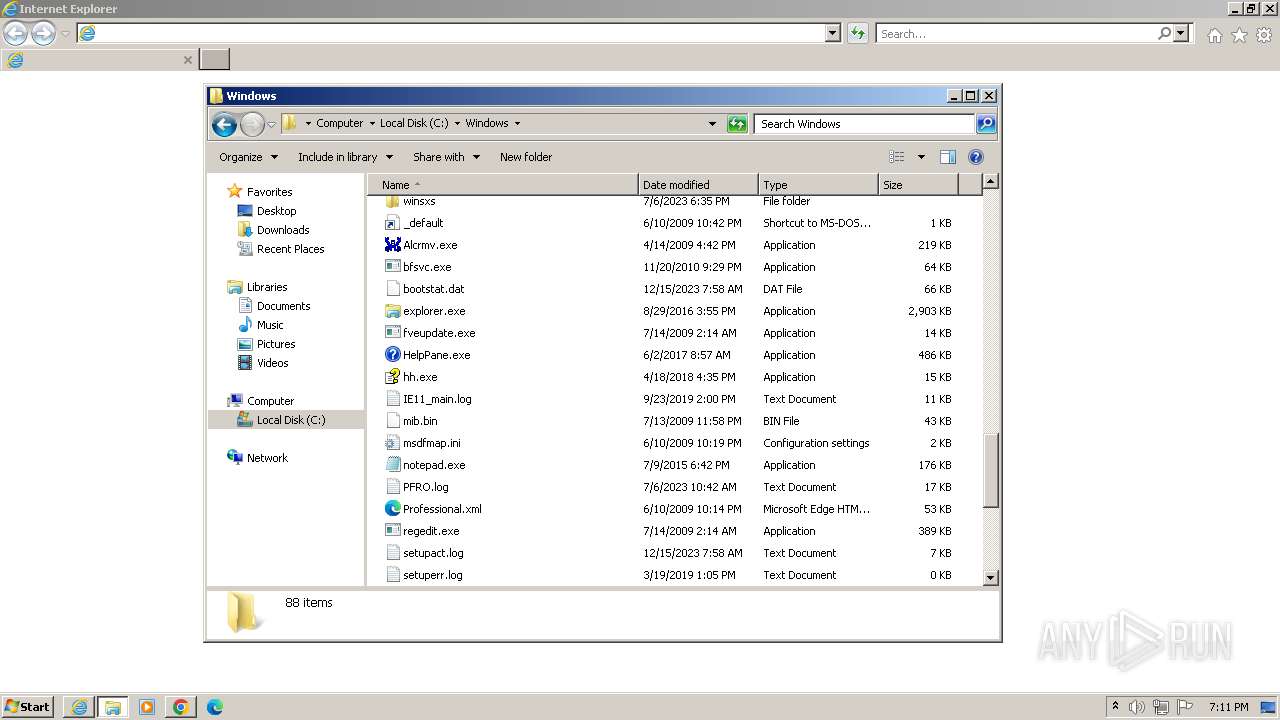The image size is (1280, 720).
Task: Click the New folder button
Action: 526,157
